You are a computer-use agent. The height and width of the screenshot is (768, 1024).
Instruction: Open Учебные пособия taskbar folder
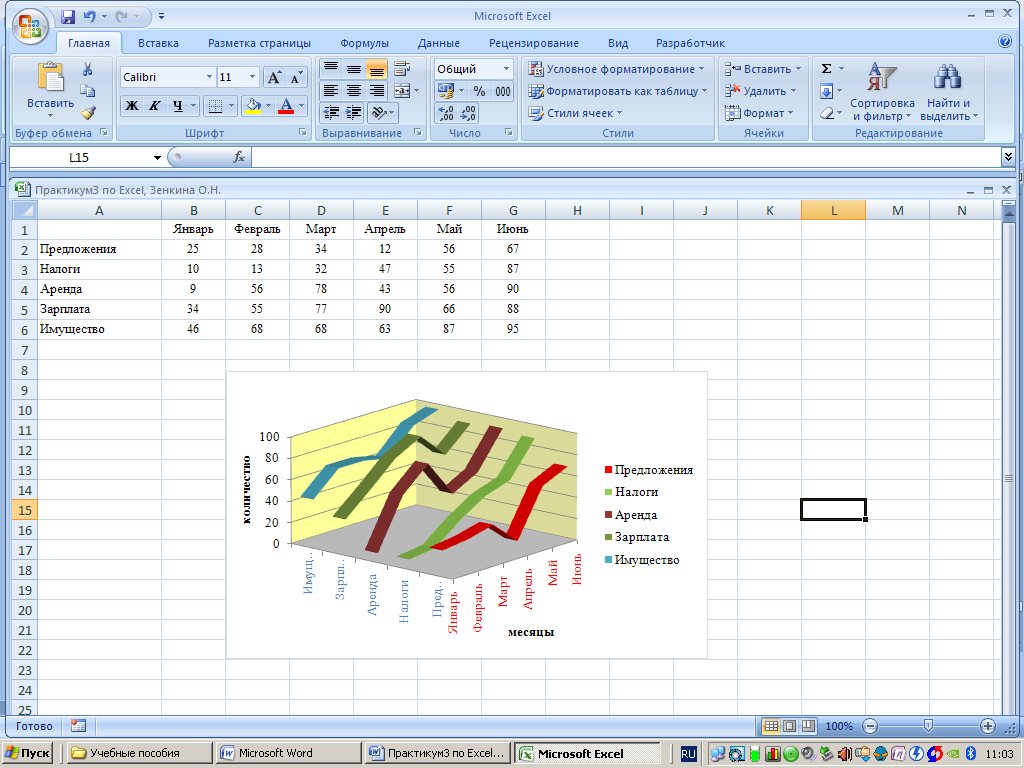click(140, 753)
